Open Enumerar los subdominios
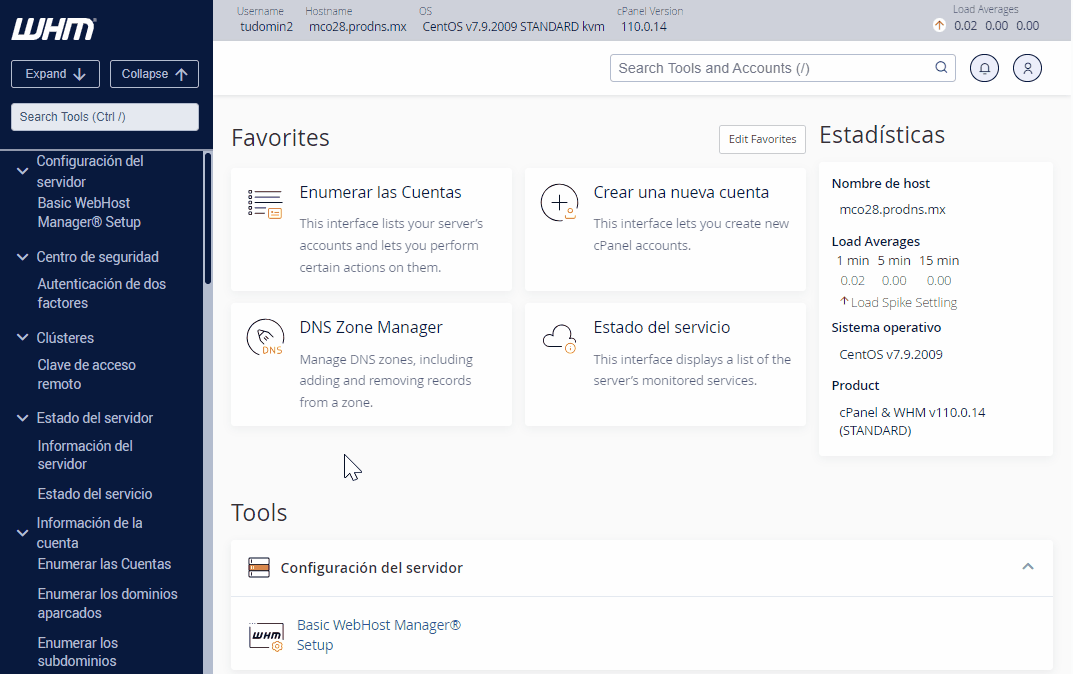The height and width of the screenshot is (674, 1073). pos(77,652)
